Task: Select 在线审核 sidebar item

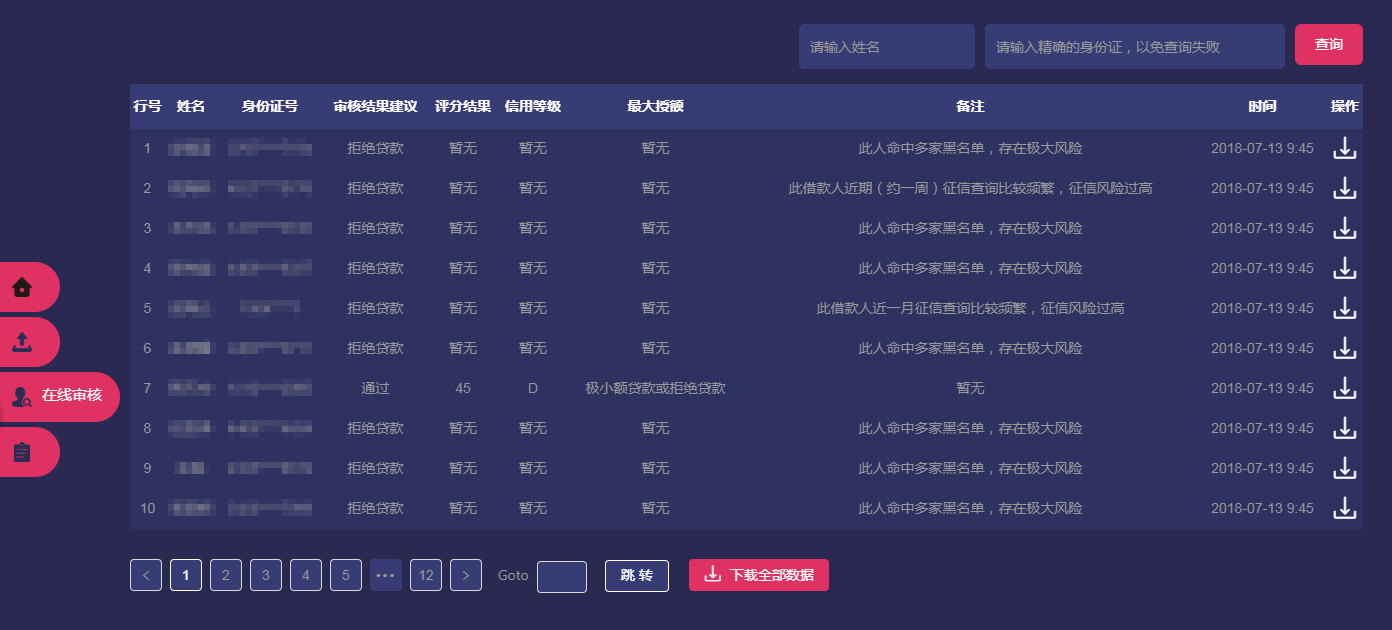Action: (58, 396)
